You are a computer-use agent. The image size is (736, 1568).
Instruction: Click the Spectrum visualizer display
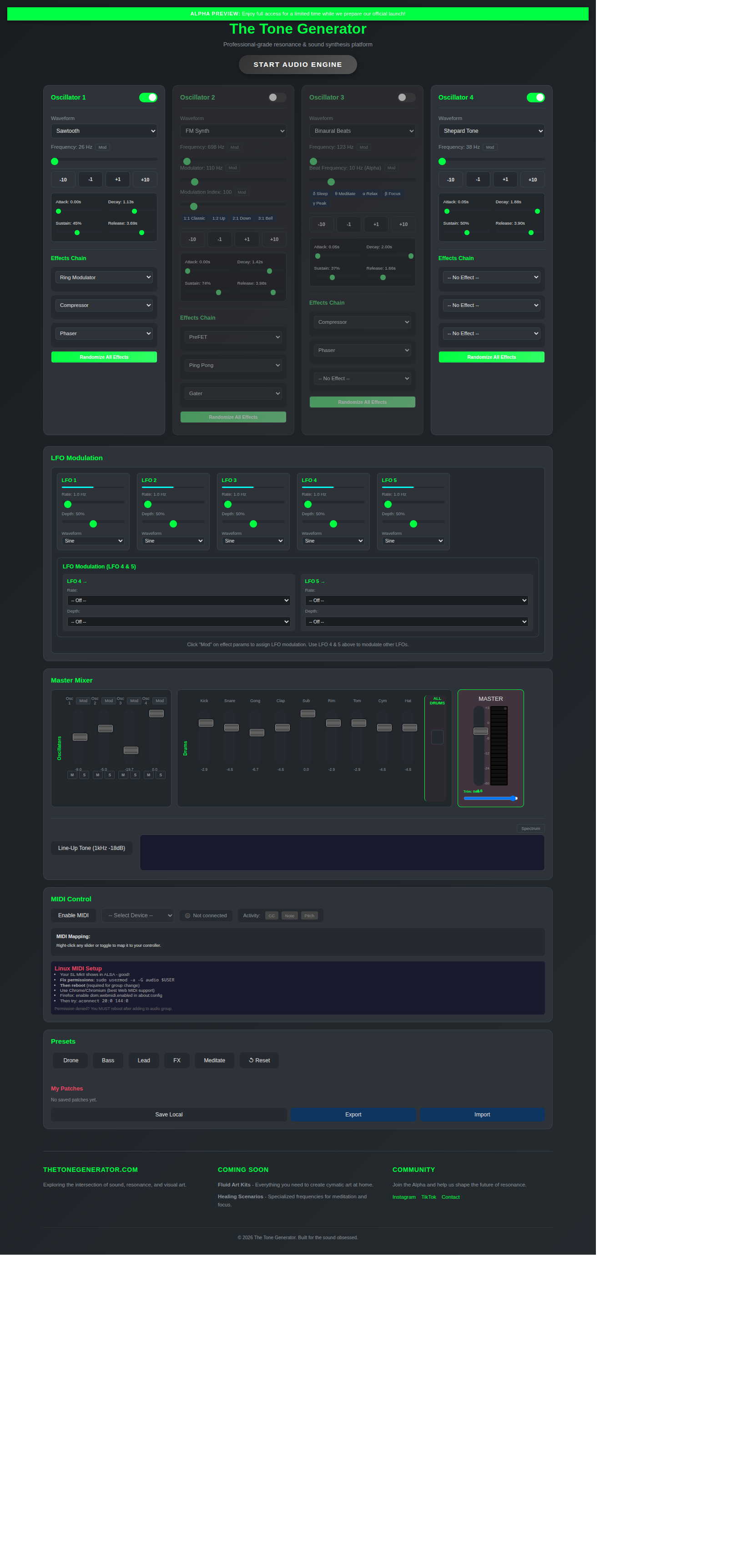(x=342, y=852)
